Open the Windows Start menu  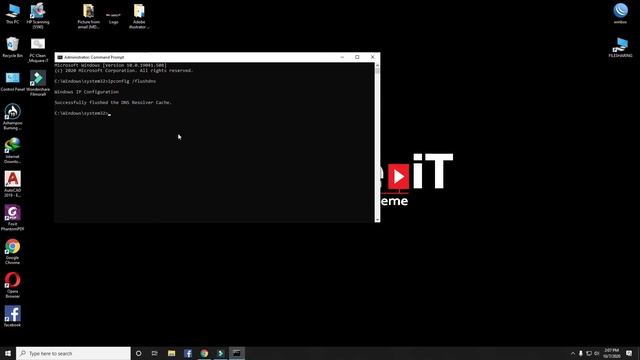click(x=8, y=353)
